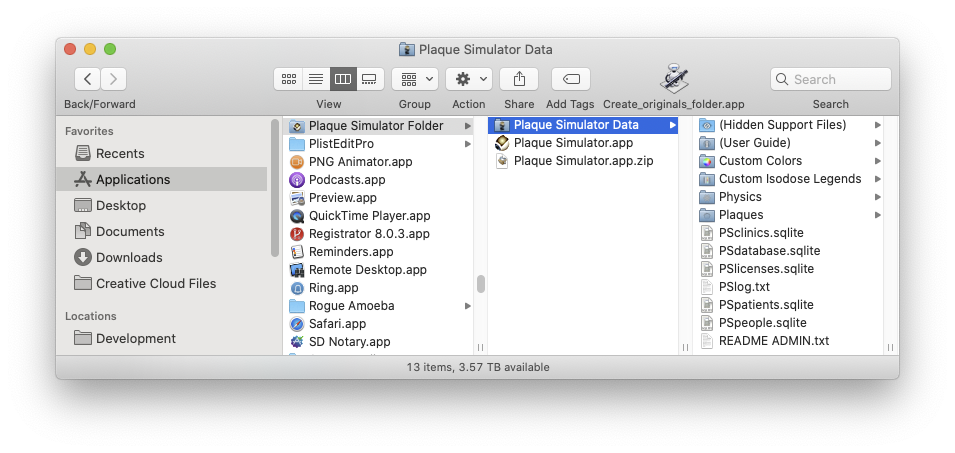Expand the Custom Colors folder arrow
Screen dimensions: 955x453
coord(878,161)
